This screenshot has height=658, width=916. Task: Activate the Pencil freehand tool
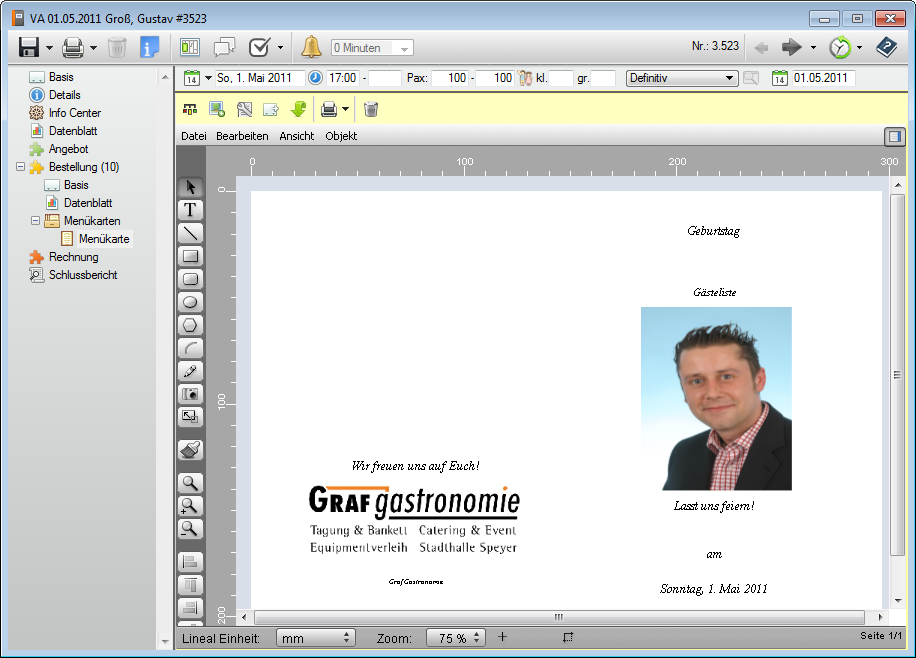tap(190, 371)
